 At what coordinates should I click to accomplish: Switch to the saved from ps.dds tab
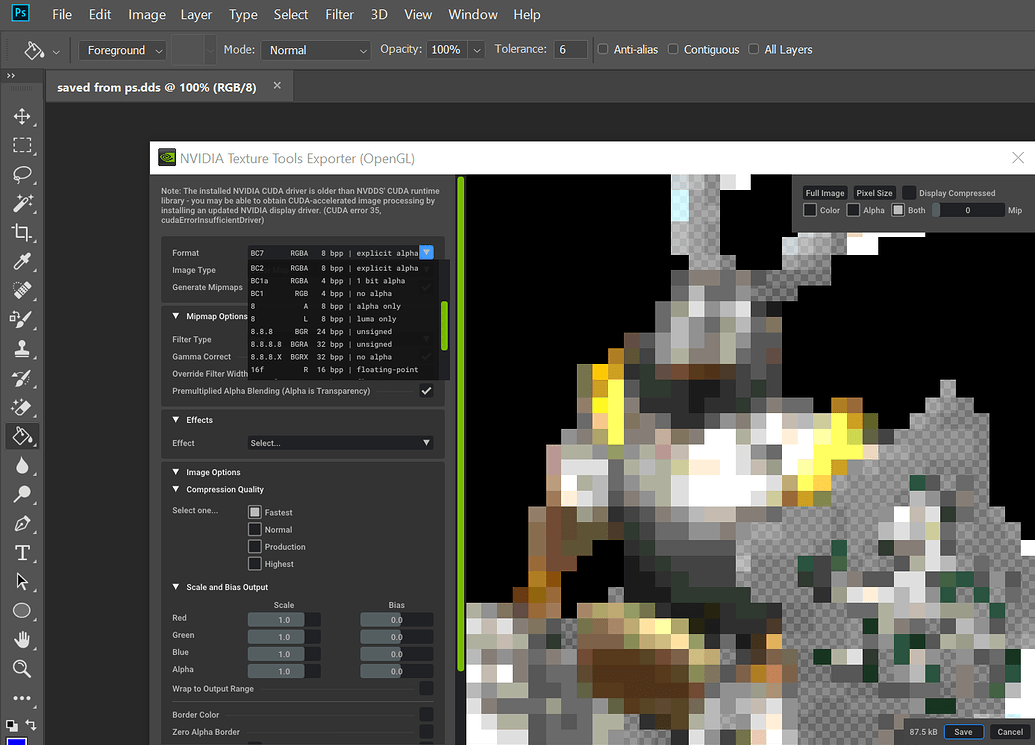point(155,87)
